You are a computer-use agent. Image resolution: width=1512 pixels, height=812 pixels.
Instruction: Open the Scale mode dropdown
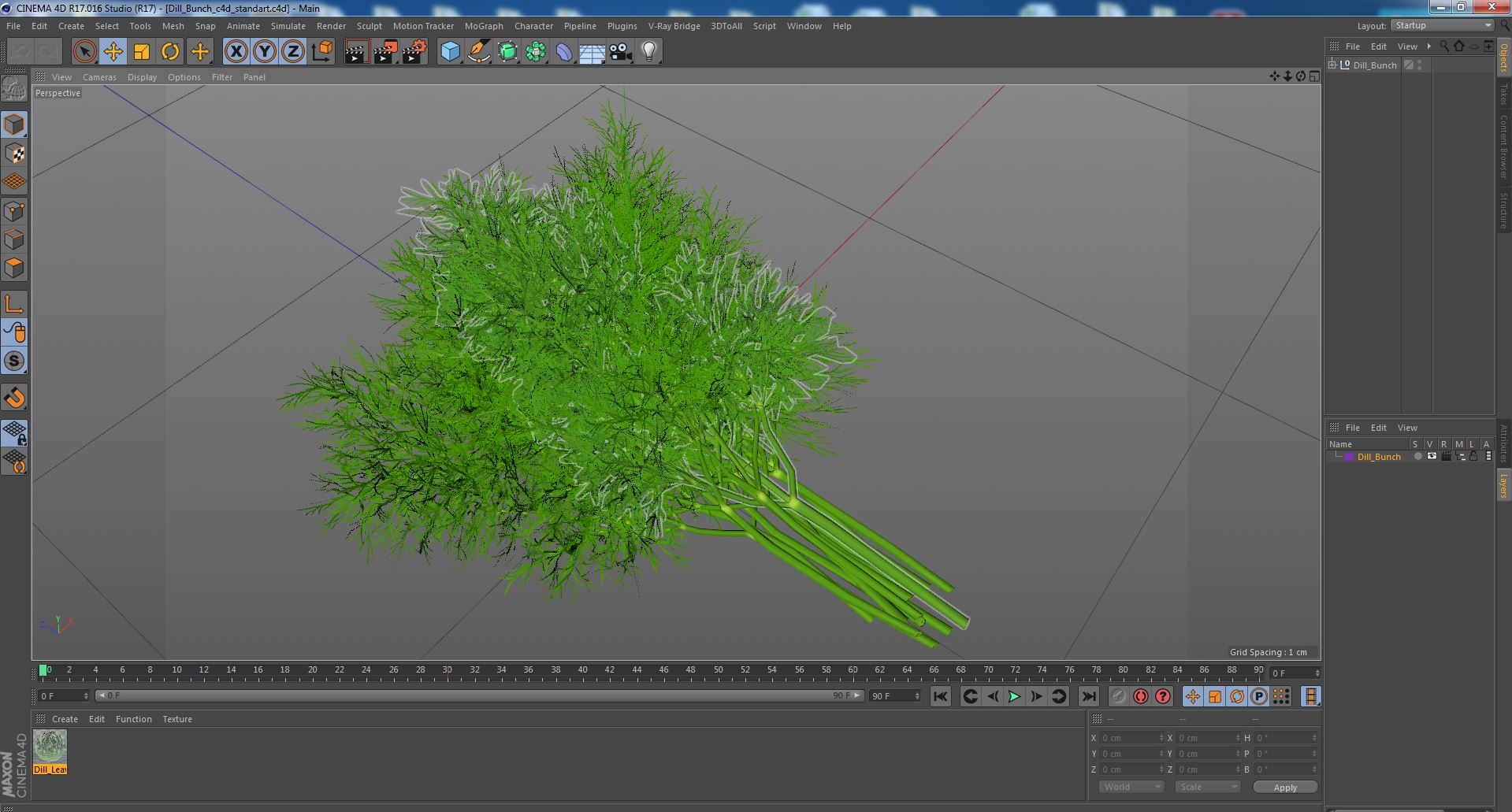pos(1207,787)
